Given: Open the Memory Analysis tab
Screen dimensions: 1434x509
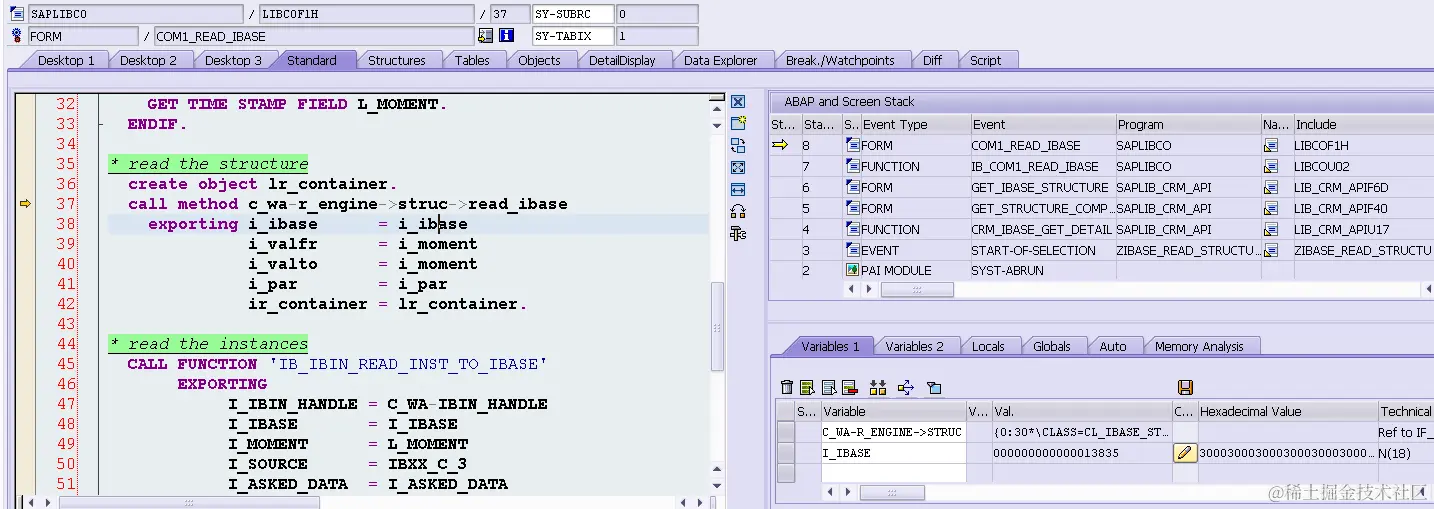Looking at the screenshot, I should pyautogui.click(x=1199, y=346).
